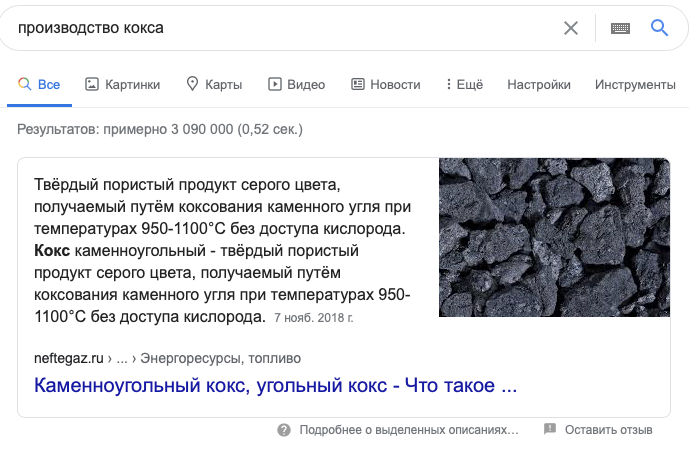Expand the Ещё more options menu
The image size is (689, 469).
point(464,84)
